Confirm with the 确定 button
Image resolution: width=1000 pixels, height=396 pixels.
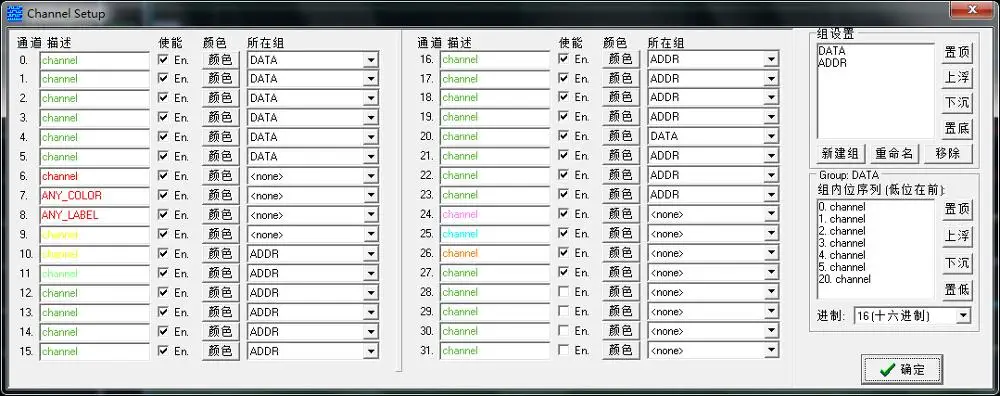tap(902, 370)
